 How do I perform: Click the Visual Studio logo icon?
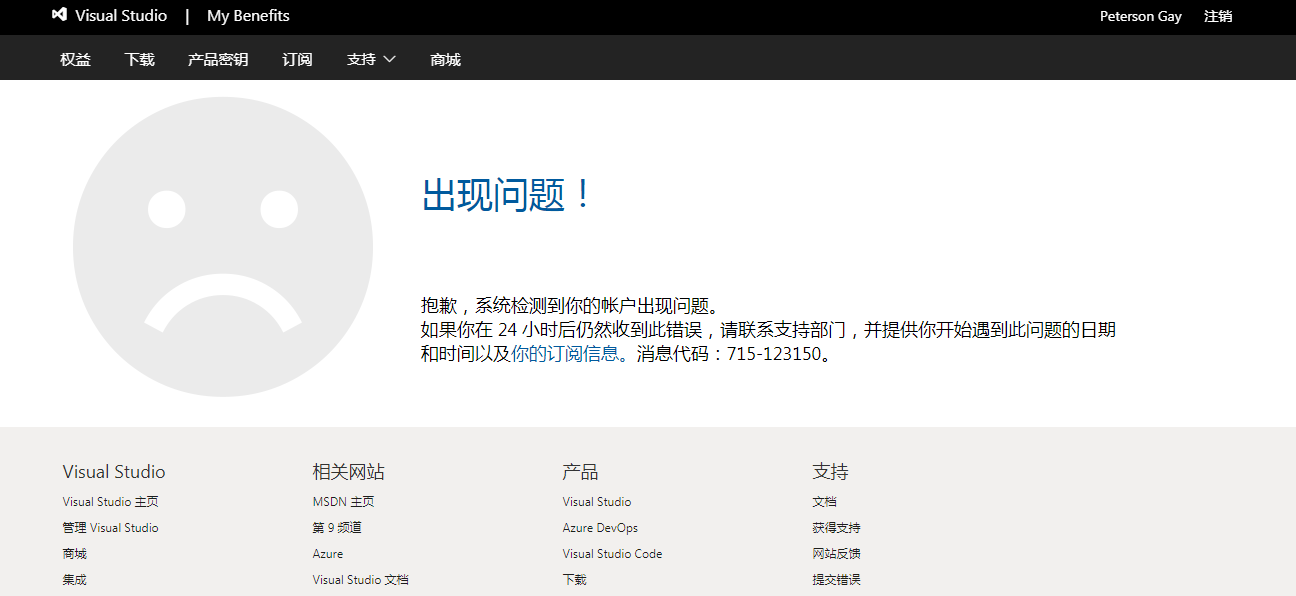[60, 16]
